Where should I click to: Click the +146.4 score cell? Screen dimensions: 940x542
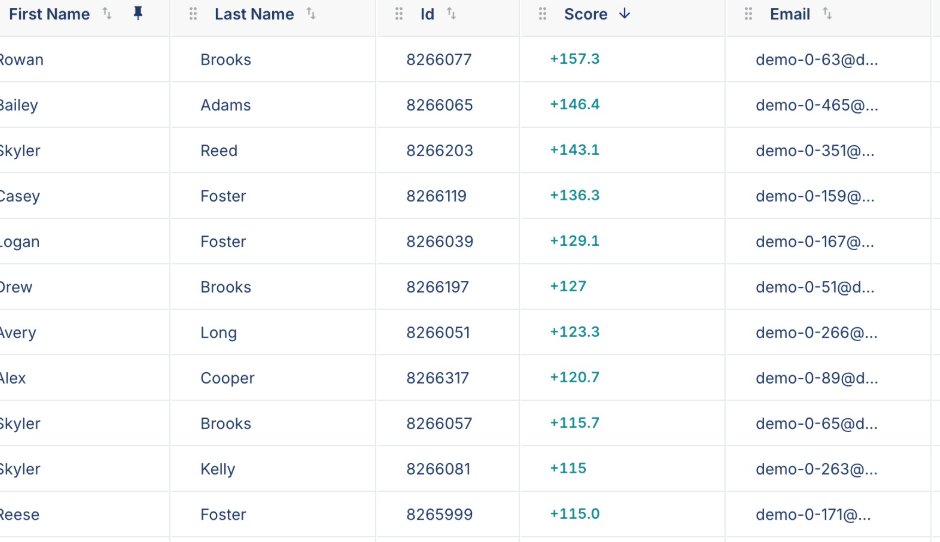tap(575, 104)
